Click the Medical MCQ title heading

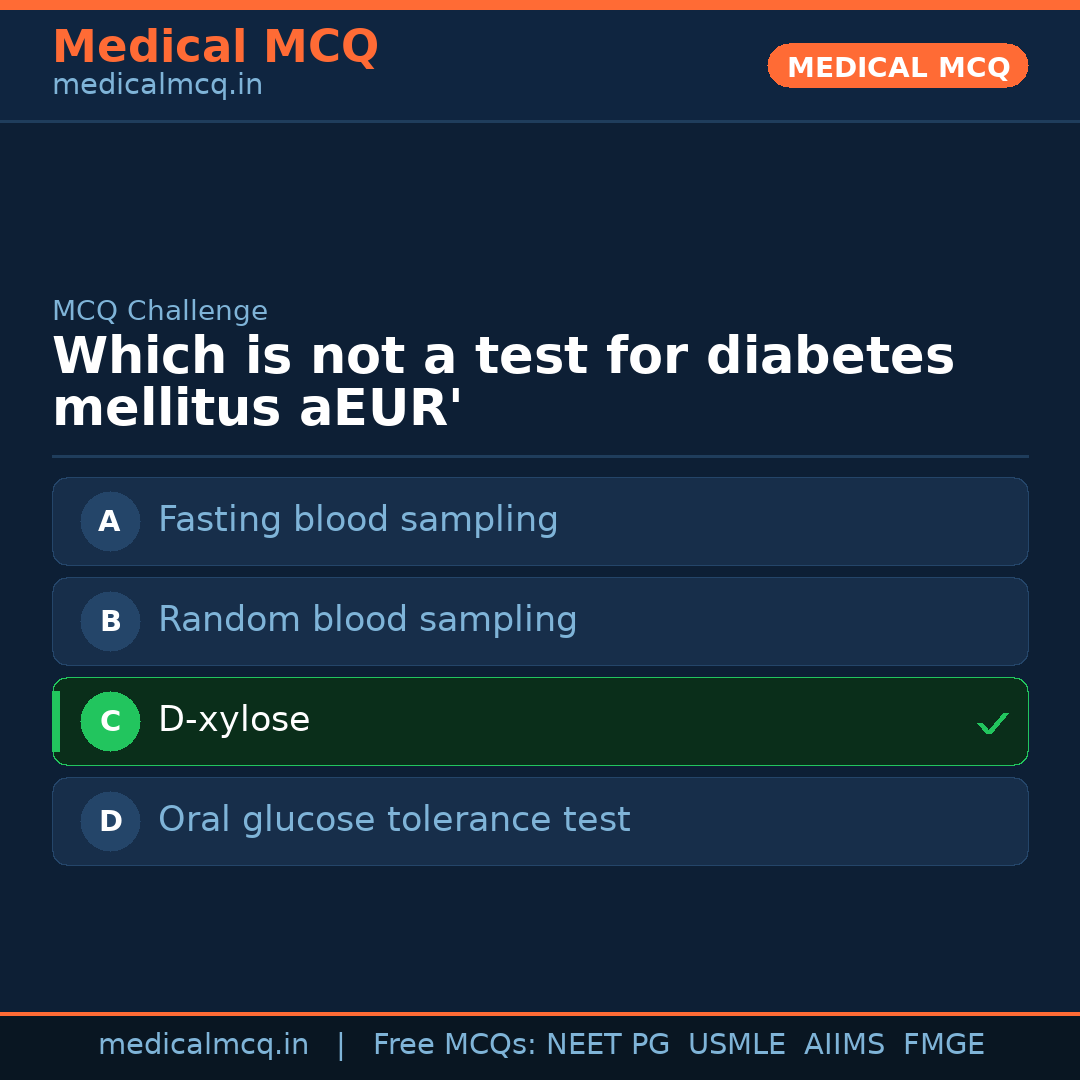(215, 47)
